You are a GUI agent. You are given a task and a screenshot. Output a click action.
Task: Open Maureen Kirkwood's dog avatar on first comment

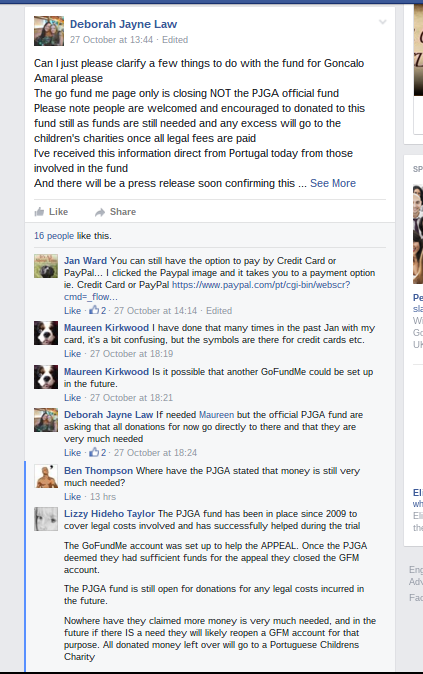(46, 333)
